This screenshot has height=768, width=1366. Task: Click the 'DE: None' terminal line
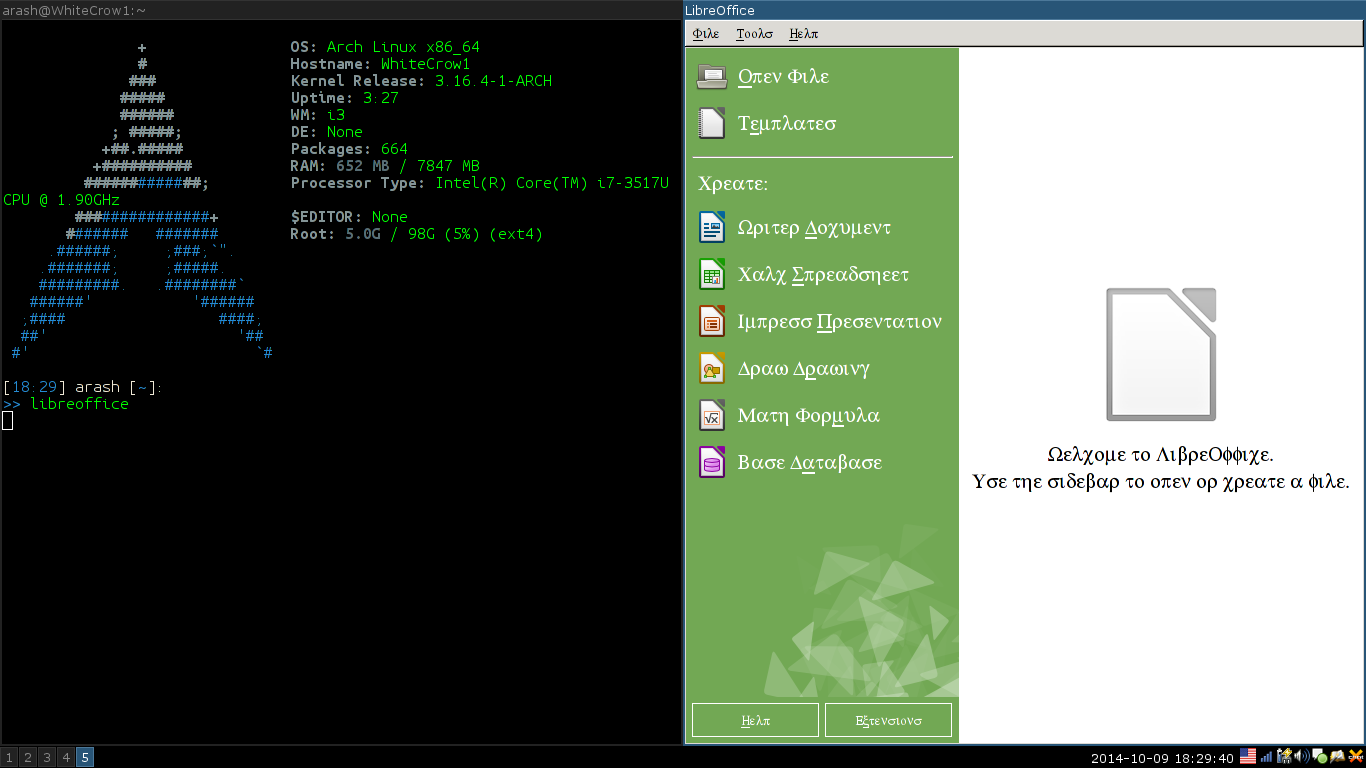pyautogui.click(x=327, y=132)
